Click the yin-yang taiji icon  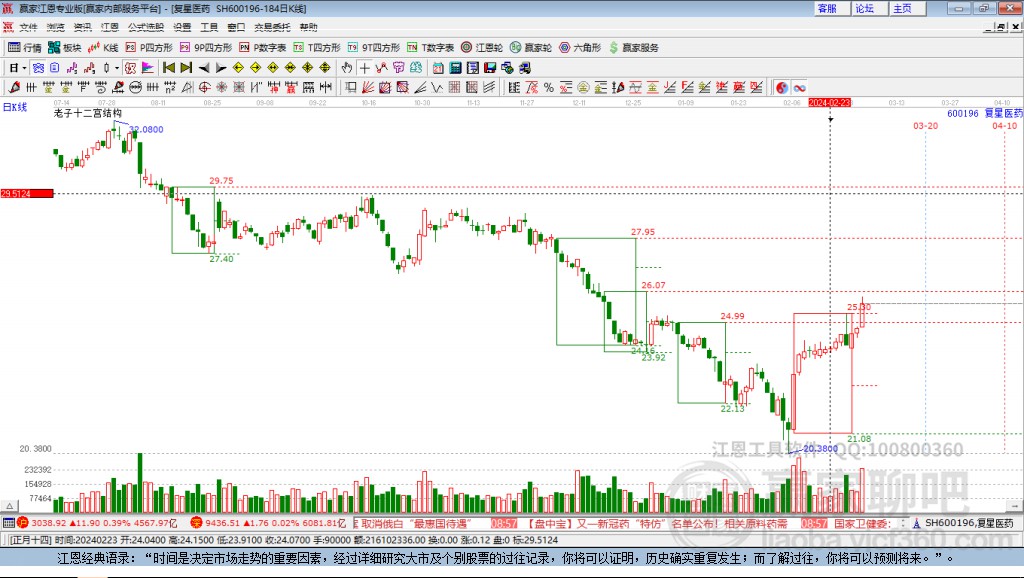click(x=782, y=88)
